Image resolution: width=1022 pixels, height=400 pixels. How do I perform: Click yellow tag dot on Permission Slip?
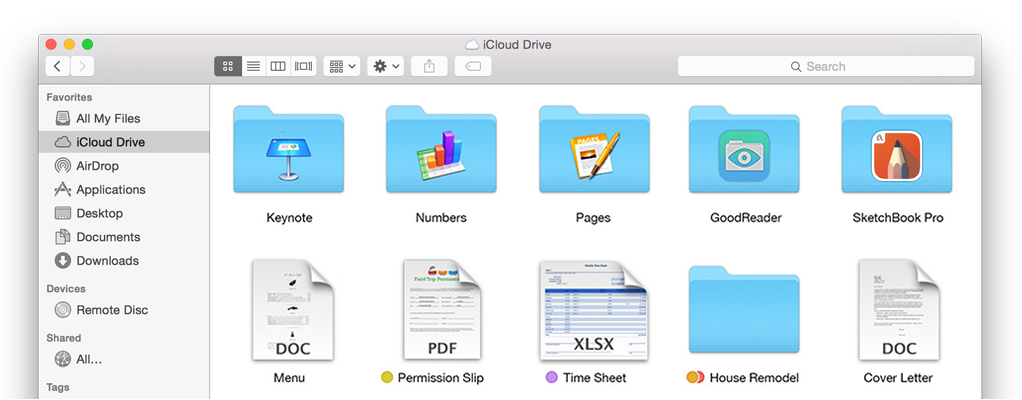(387, 377)
